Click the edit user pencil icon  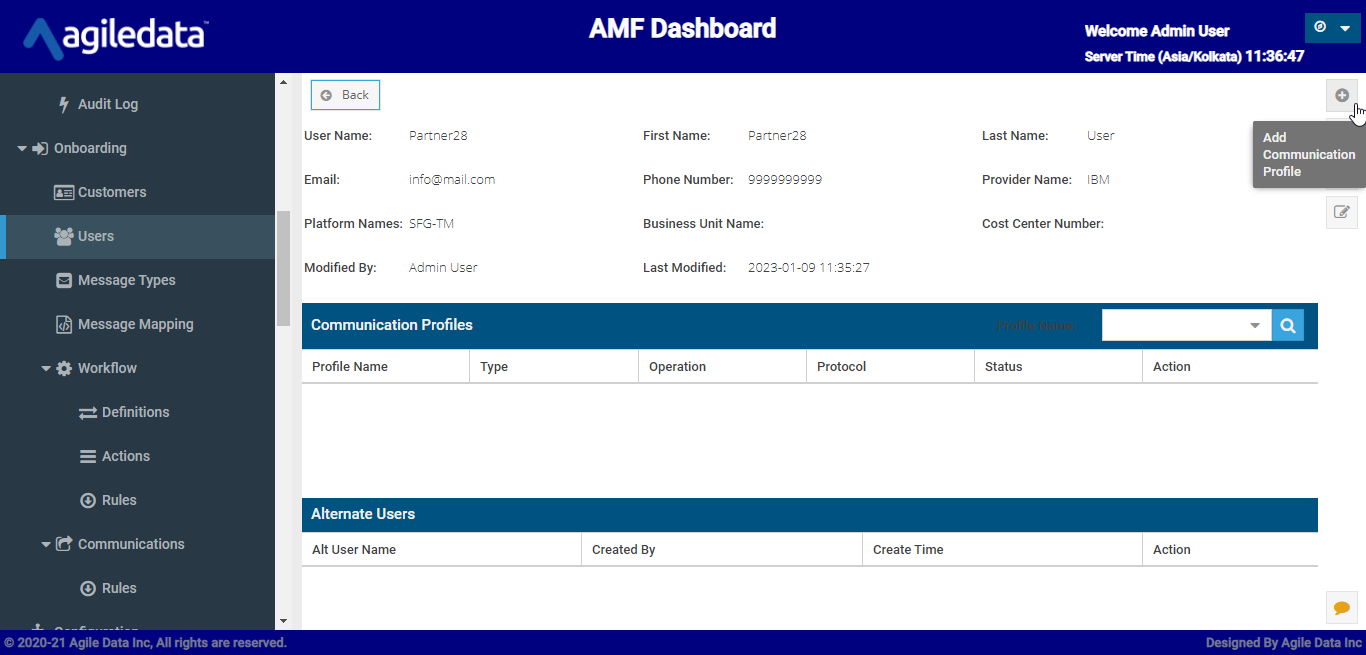(x=1341, y=212)
